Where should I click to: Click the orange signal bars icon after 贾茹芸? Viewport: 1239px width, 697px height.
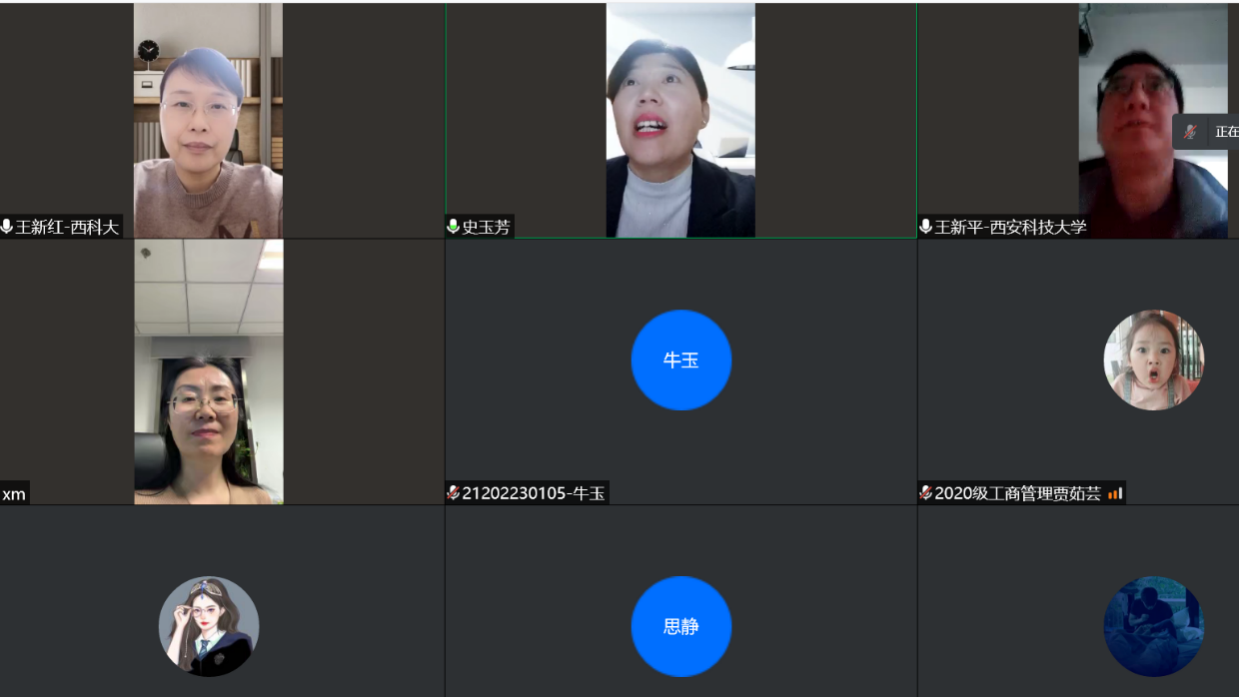coord(1115,493)
